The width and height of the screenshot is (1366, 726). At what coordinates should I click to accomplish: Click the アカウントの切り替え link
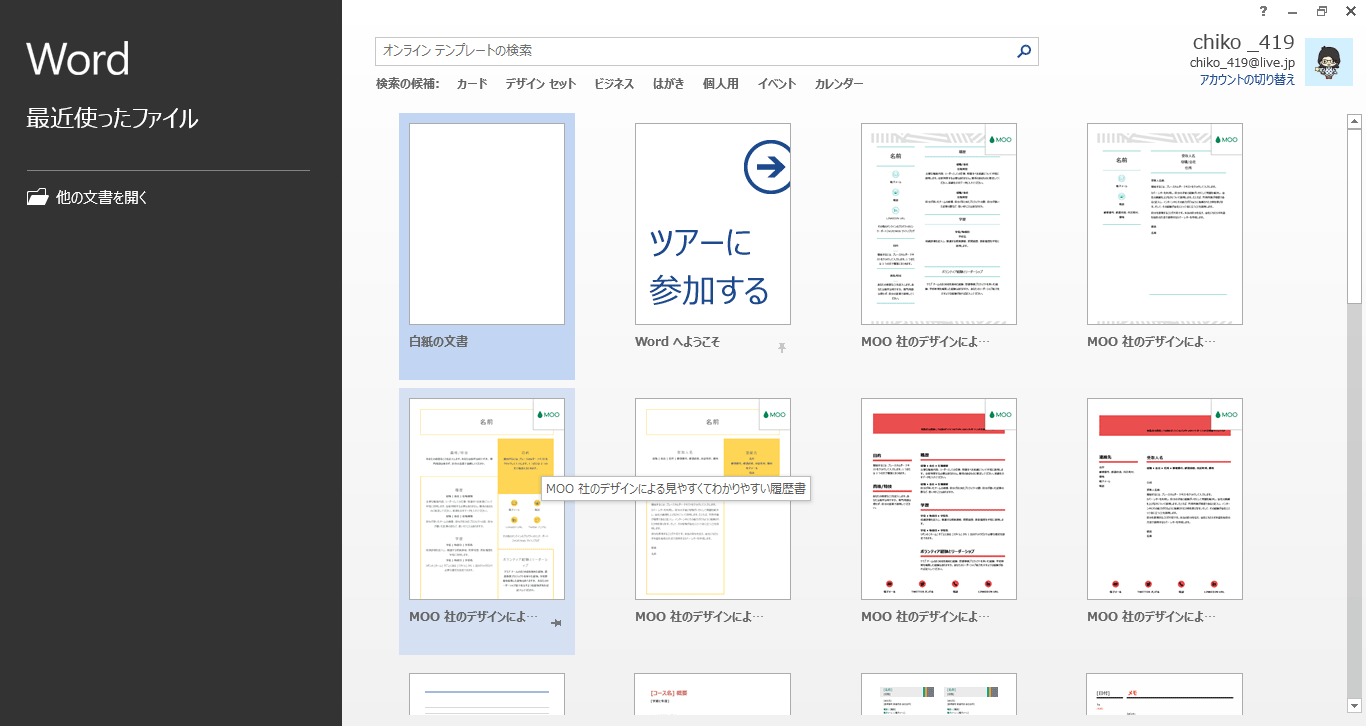tap(1247, 79)
